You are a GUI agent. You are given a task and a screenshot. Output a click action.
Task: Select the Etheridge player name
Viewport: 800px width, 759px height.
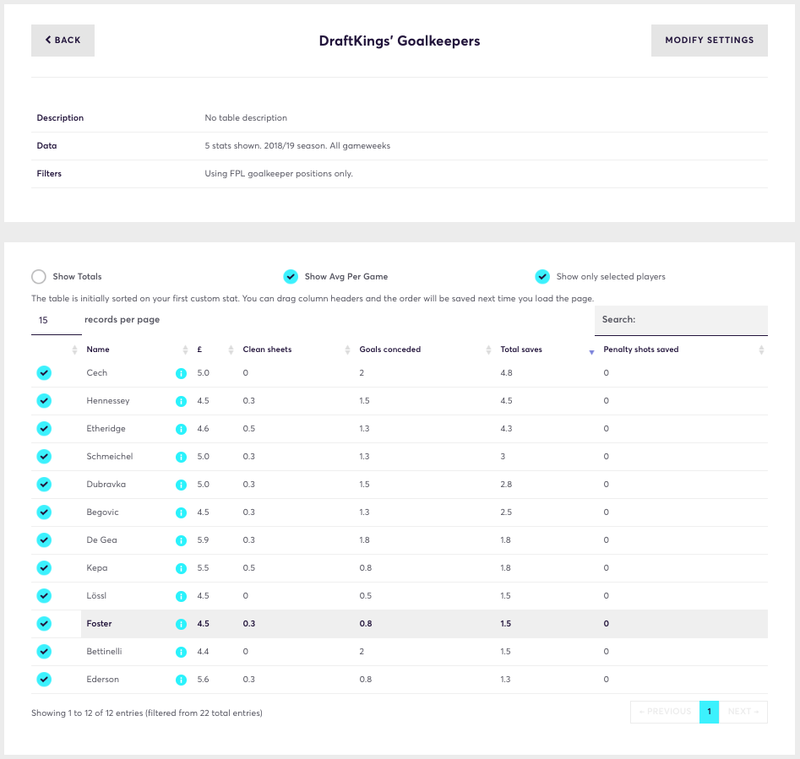coord(106,428)
